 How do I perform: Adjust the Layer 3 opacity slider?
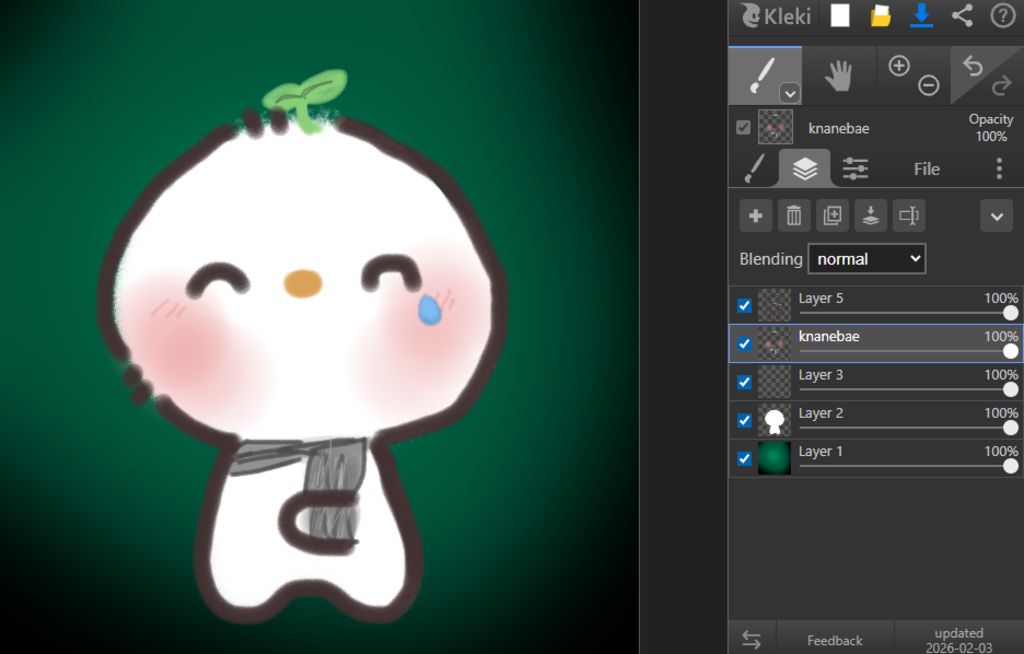point(908,390)
